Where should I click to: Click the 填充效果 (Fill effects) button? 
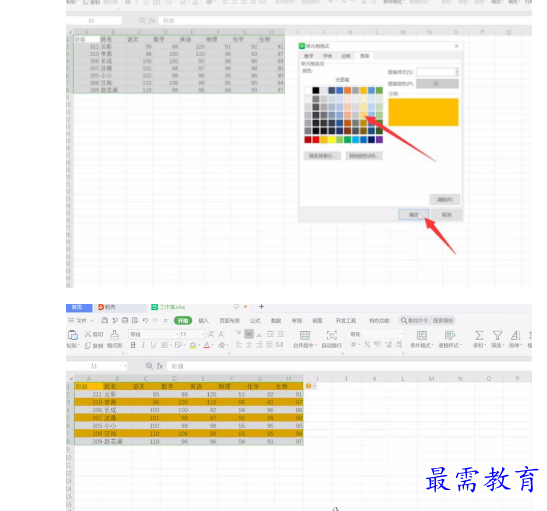point(322,156)
